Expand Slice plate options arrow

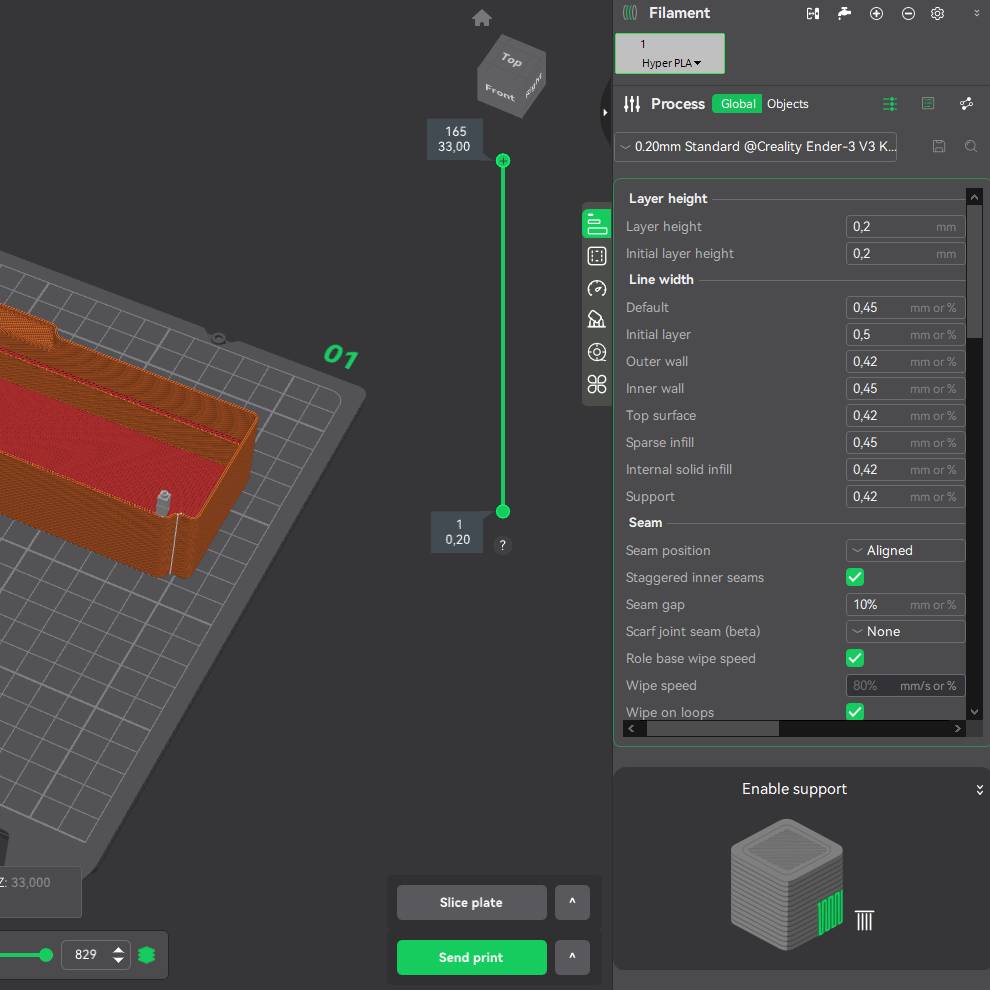tap(572, 902)
